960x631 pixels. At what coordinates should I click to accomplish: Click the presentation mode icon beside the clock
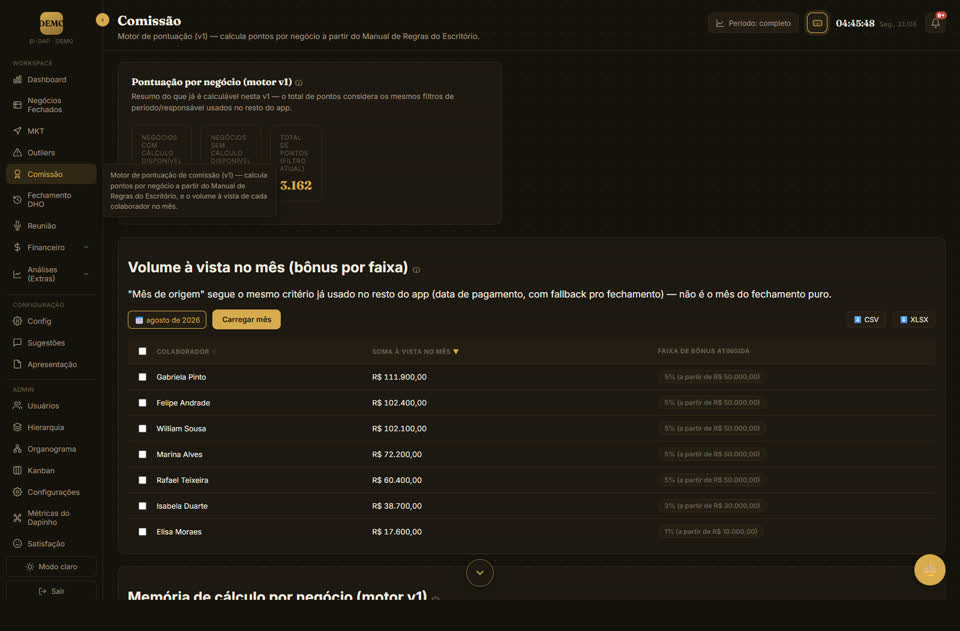(x=817, y=23)
